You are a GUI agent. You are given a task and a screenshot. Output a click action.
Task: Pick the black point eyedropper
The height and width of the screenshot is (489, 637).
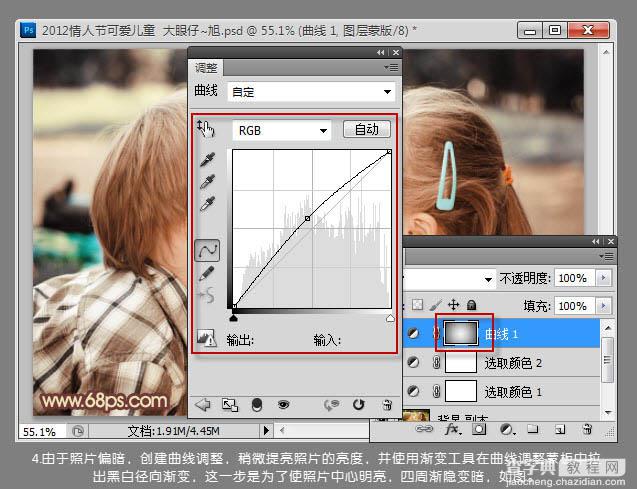207,160
